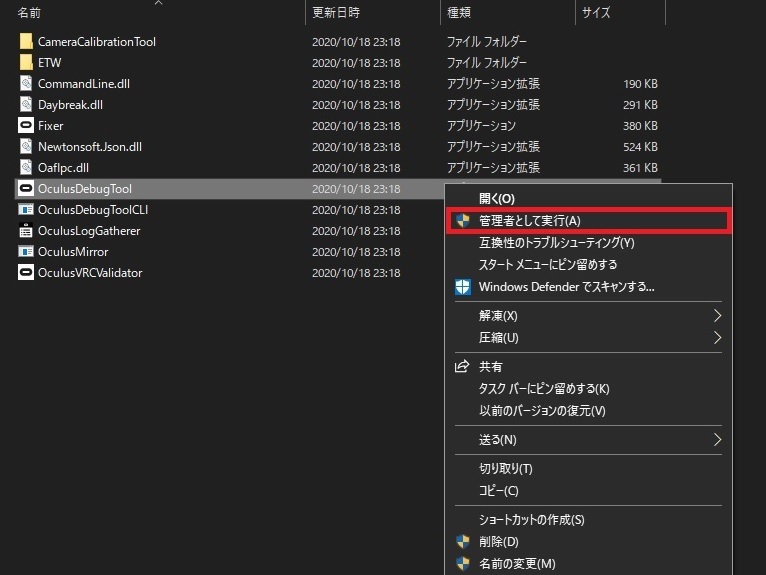The height and width of the screenshot is (575, 766).
Task: Select the OculusMirror file name
Action: (73, 252)
